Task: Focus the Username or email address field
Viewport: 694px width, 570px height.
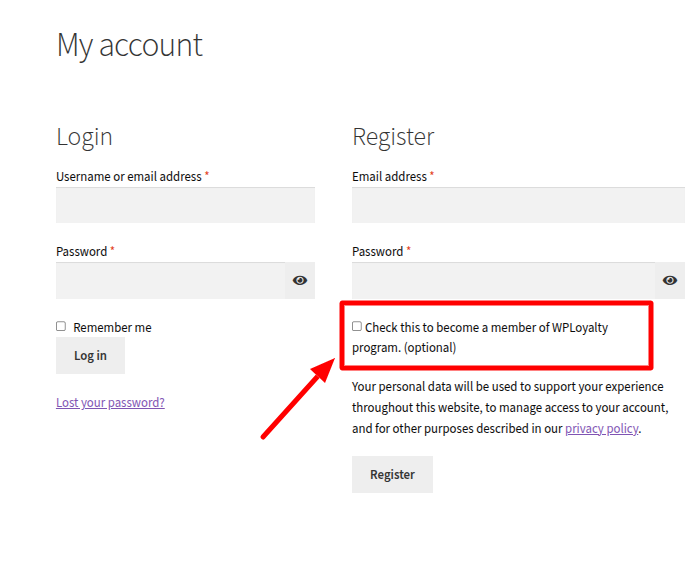Action: [185, 205]
